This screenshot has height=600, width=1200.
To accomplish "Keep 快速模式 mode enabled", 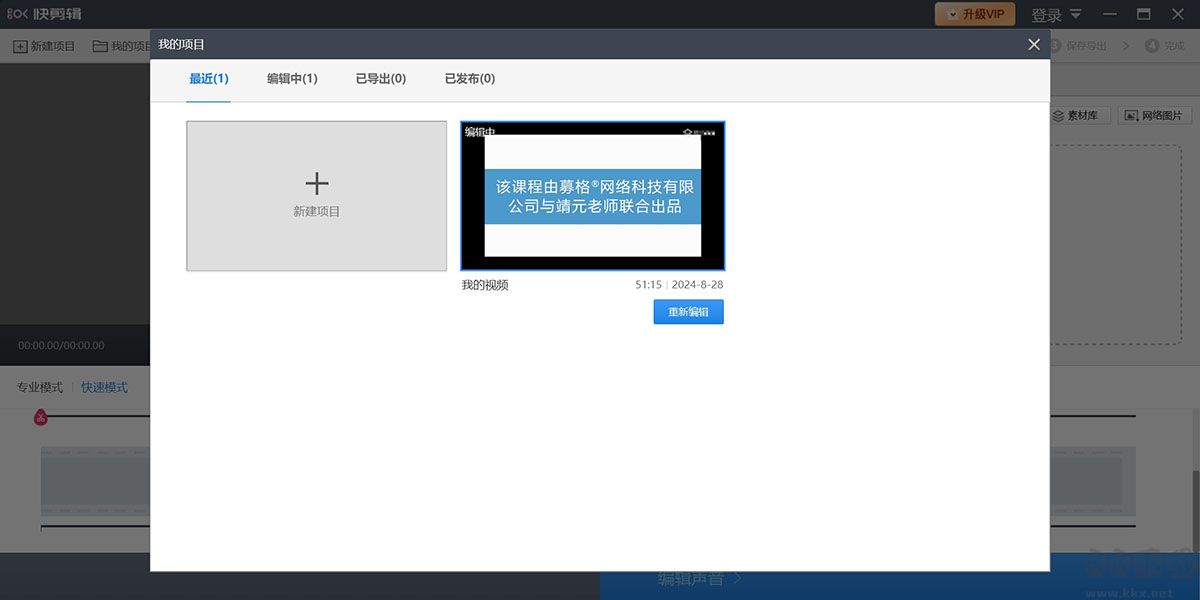I will coord(103,387).
